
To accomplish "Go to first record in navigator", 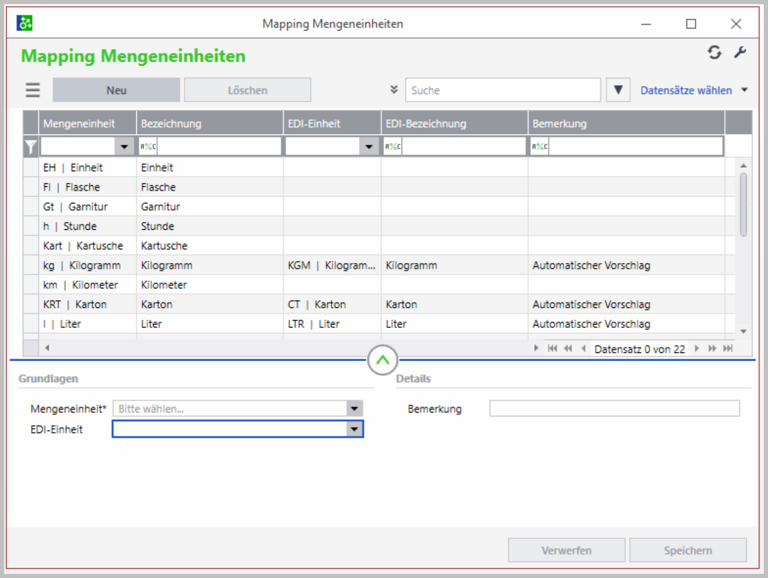I will pyautogui.click(x=552, y=348).
